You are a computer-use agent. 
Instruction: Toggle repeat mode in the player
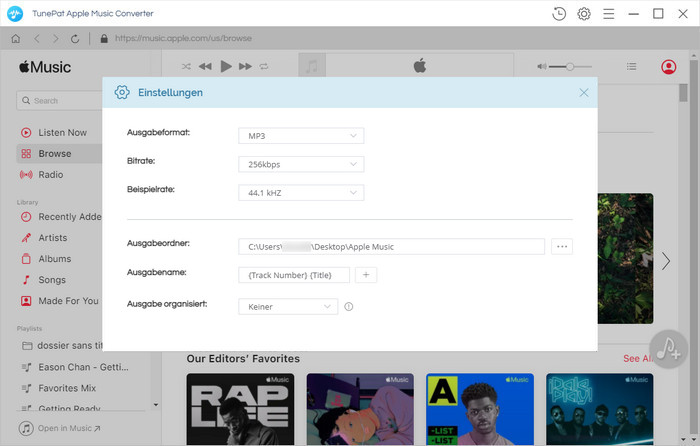pyautogui.click(x=264, y=67)
